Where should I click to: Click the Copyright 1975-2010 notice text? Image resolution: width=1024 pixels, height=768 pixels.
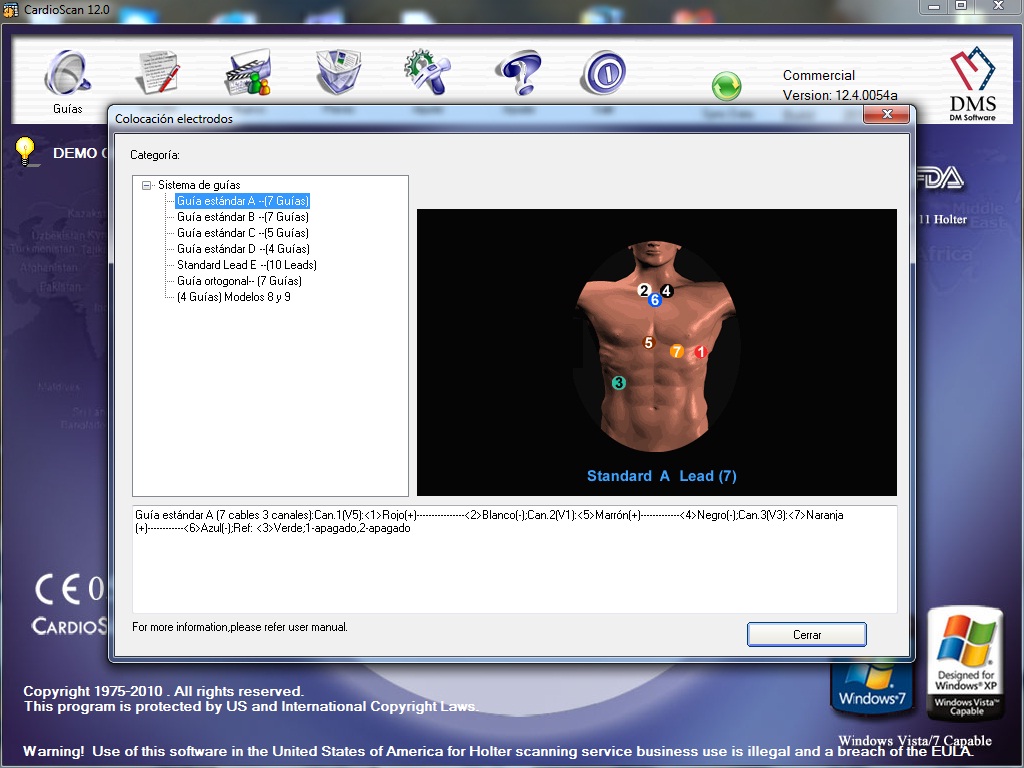163,692
